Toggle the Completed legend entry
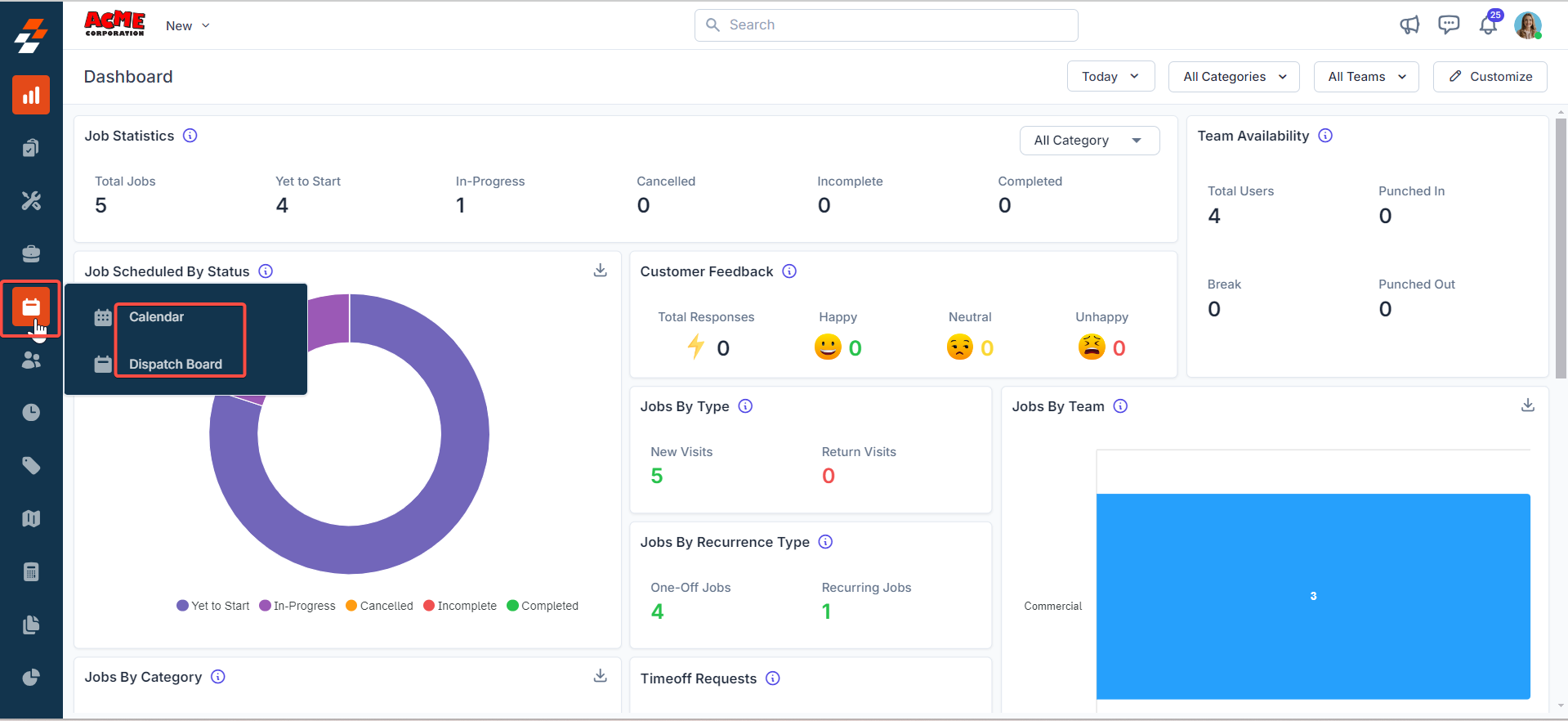Image resolution: width=1568 pixels, height=721 pixels. pos(543,606)
